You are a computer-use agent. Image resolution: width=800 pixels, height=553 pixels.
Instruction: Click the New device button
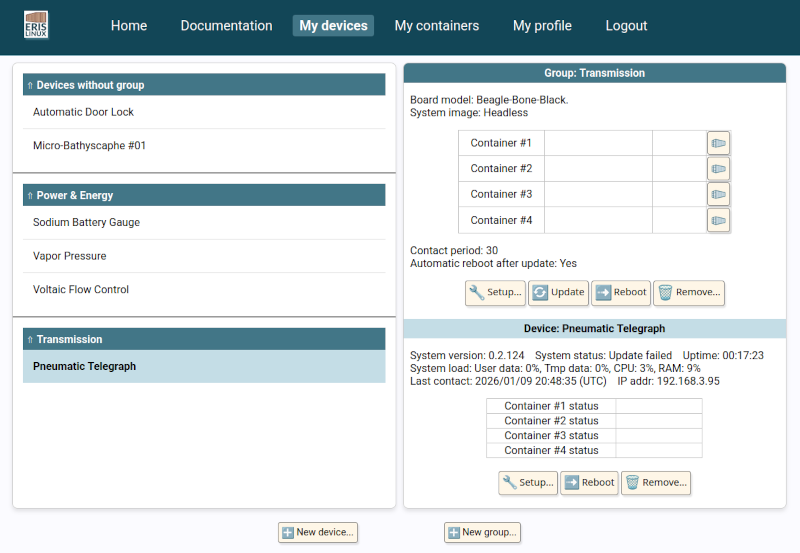click(x=317, y=532)
